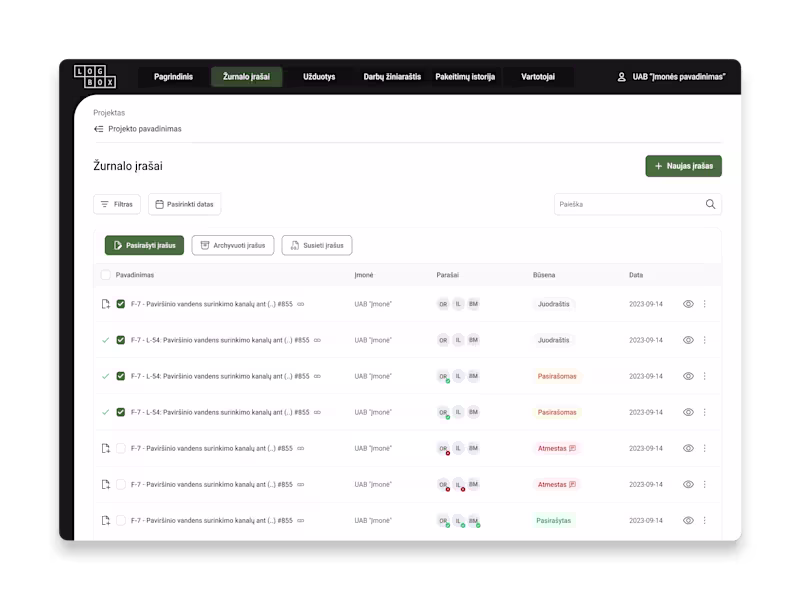Toggle the select-all checkbox in header

pyautogui.click(x=106, y=275)
